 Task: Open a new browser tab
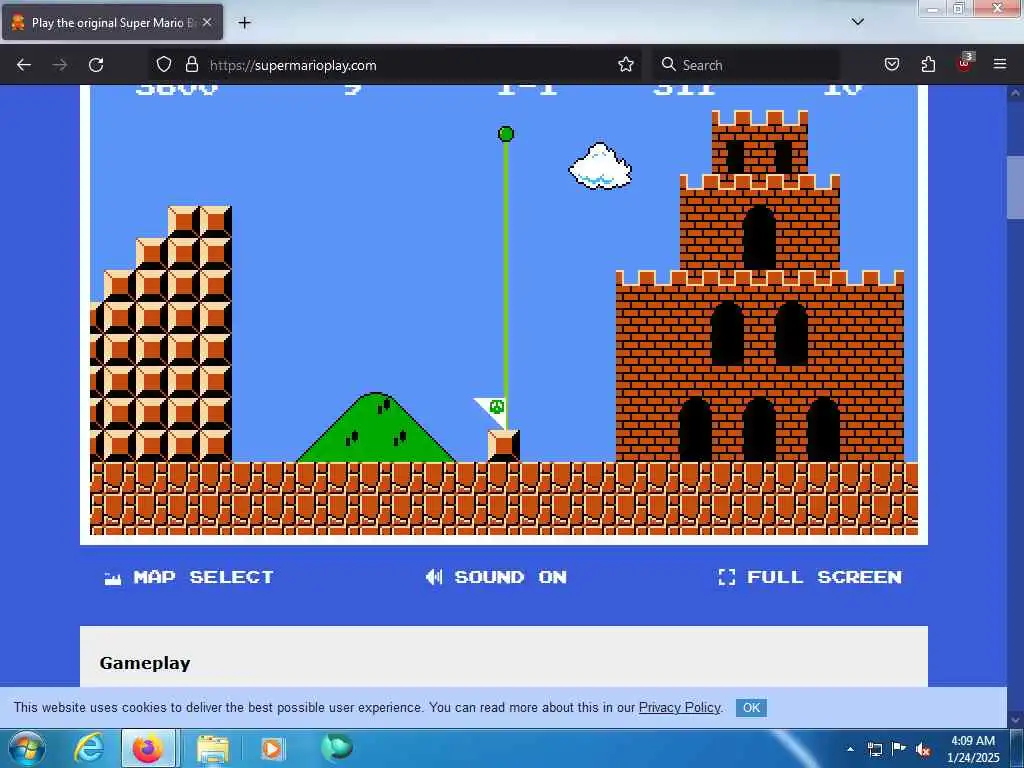click(244, 23)
